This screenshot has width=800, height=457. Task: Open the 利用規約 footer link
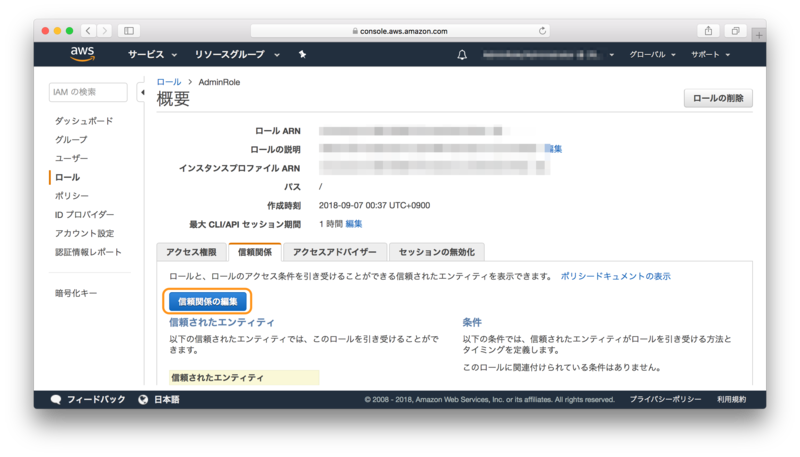(x=732, y=399)
